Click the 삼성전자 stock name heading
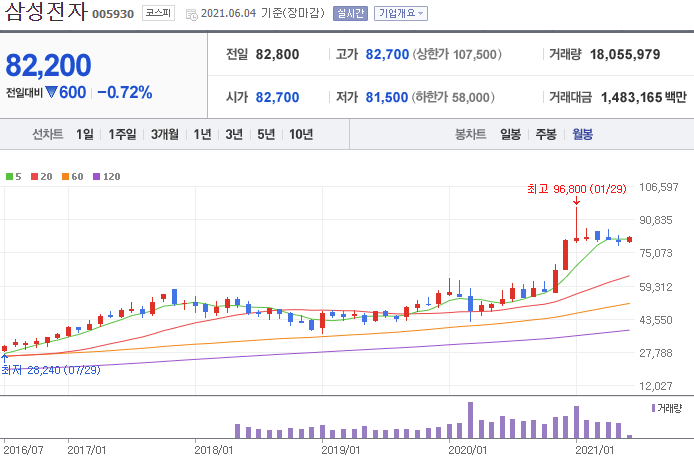 click(x=46, y=11)
